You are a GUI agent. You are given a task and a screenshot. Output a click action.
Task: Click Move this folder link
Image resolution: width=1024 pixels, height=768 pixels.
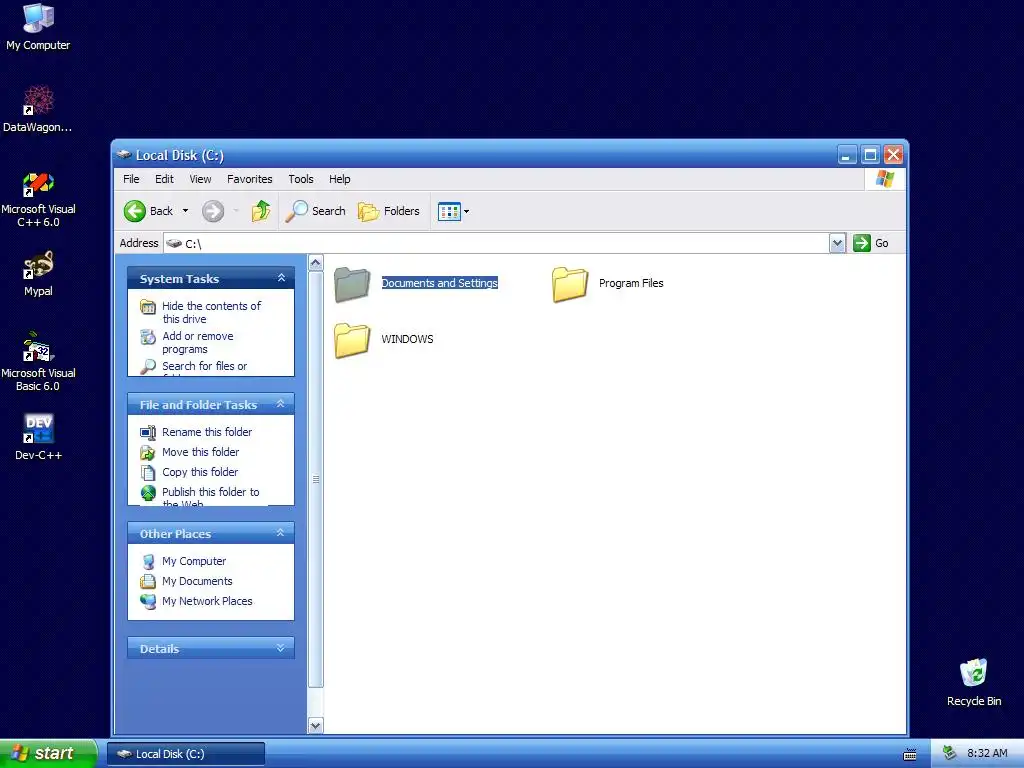coord(200,452)
